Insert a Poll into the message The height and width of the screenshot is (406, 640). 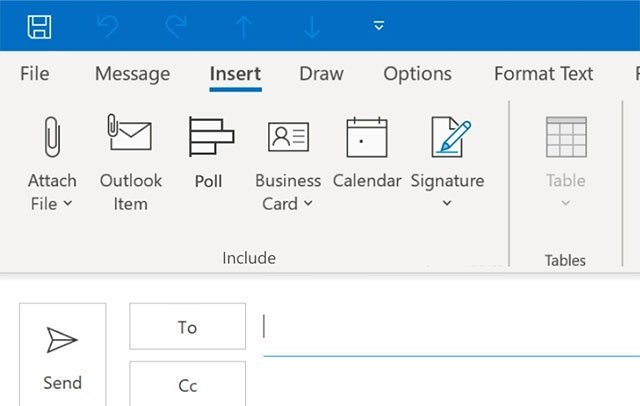point(210,137)
